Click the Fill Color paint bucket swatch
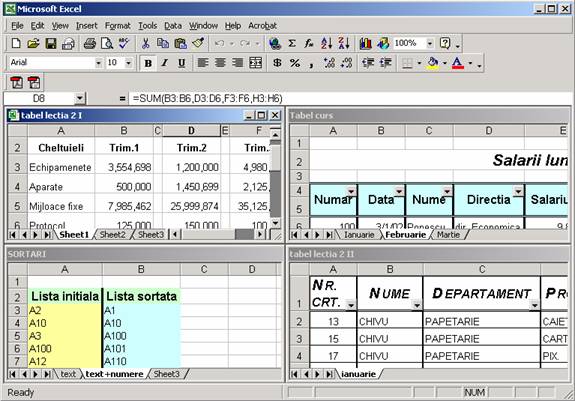This screenshot has height=401, width=575. click(433, 63)
